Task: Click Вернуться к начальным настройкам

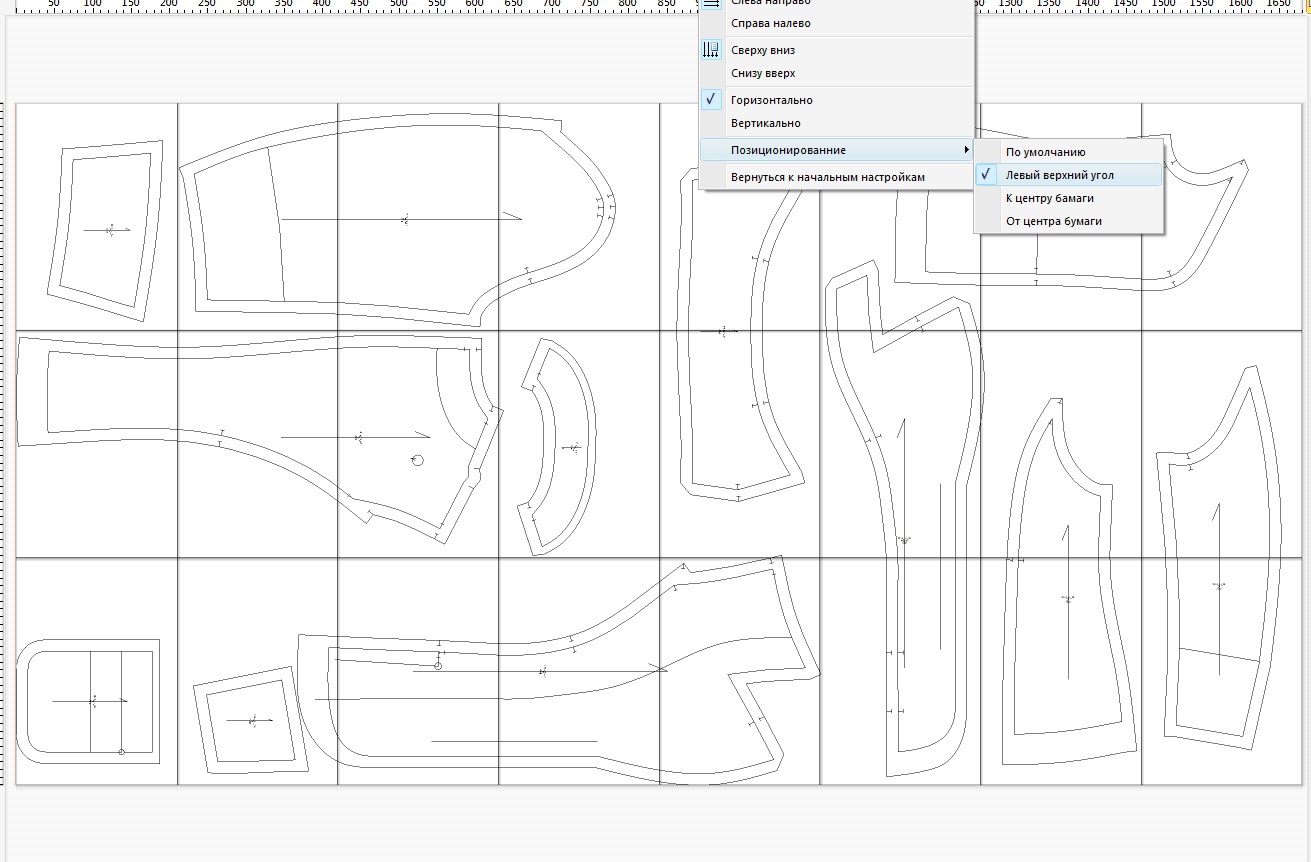Action: (827, 177)
